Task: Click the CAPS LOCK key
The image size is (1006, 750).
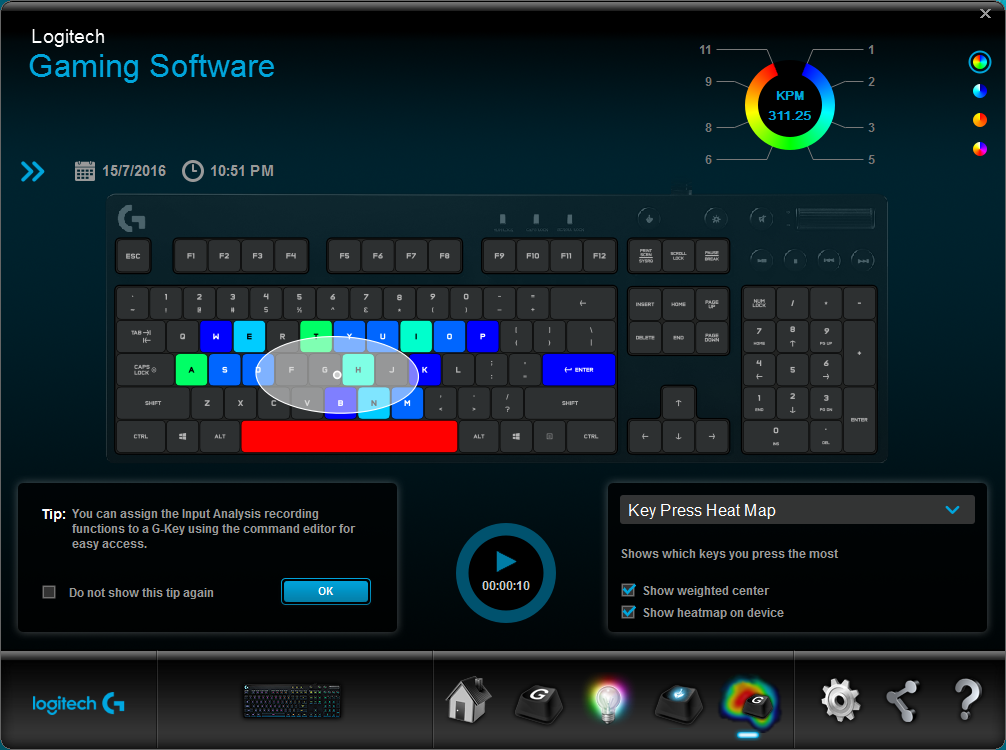Action: click(145, 370)
